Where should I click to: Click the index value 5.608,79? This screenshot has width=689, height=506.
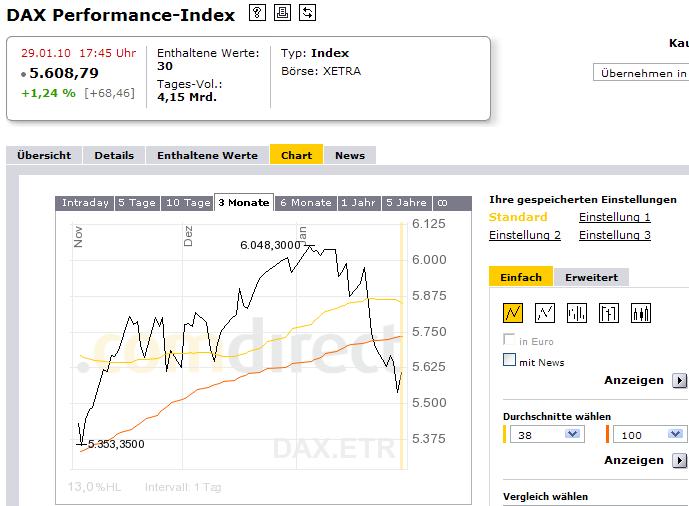[x=64, y=73]
